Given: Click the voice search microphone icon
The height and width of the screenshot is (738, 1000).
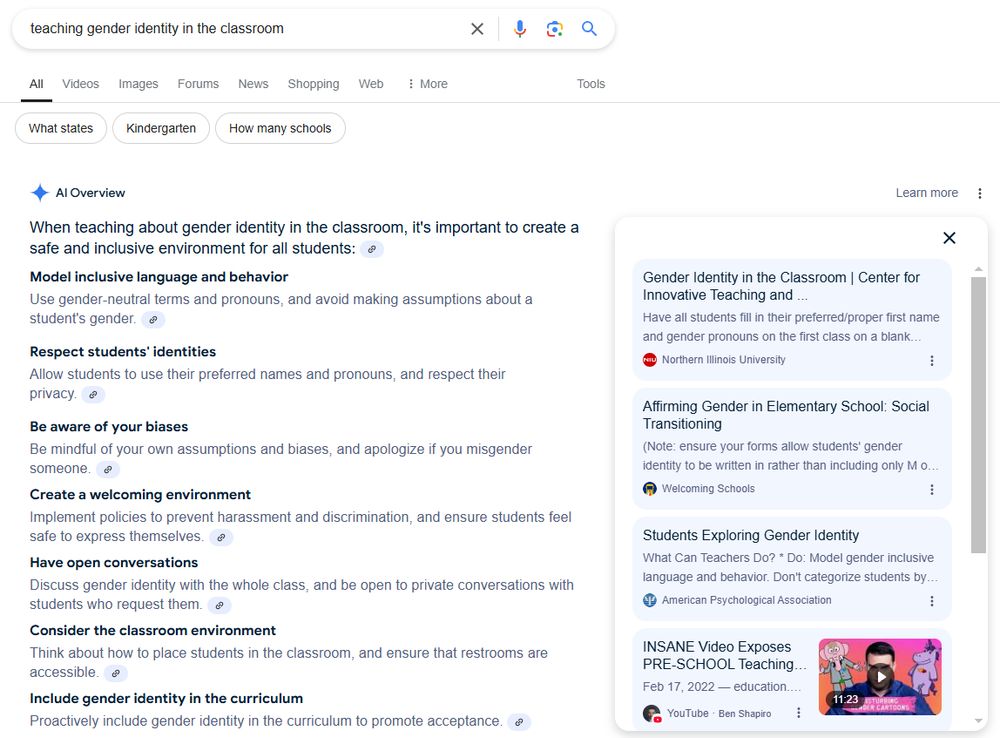Looking at the screenshot, I should coord(519,28).
